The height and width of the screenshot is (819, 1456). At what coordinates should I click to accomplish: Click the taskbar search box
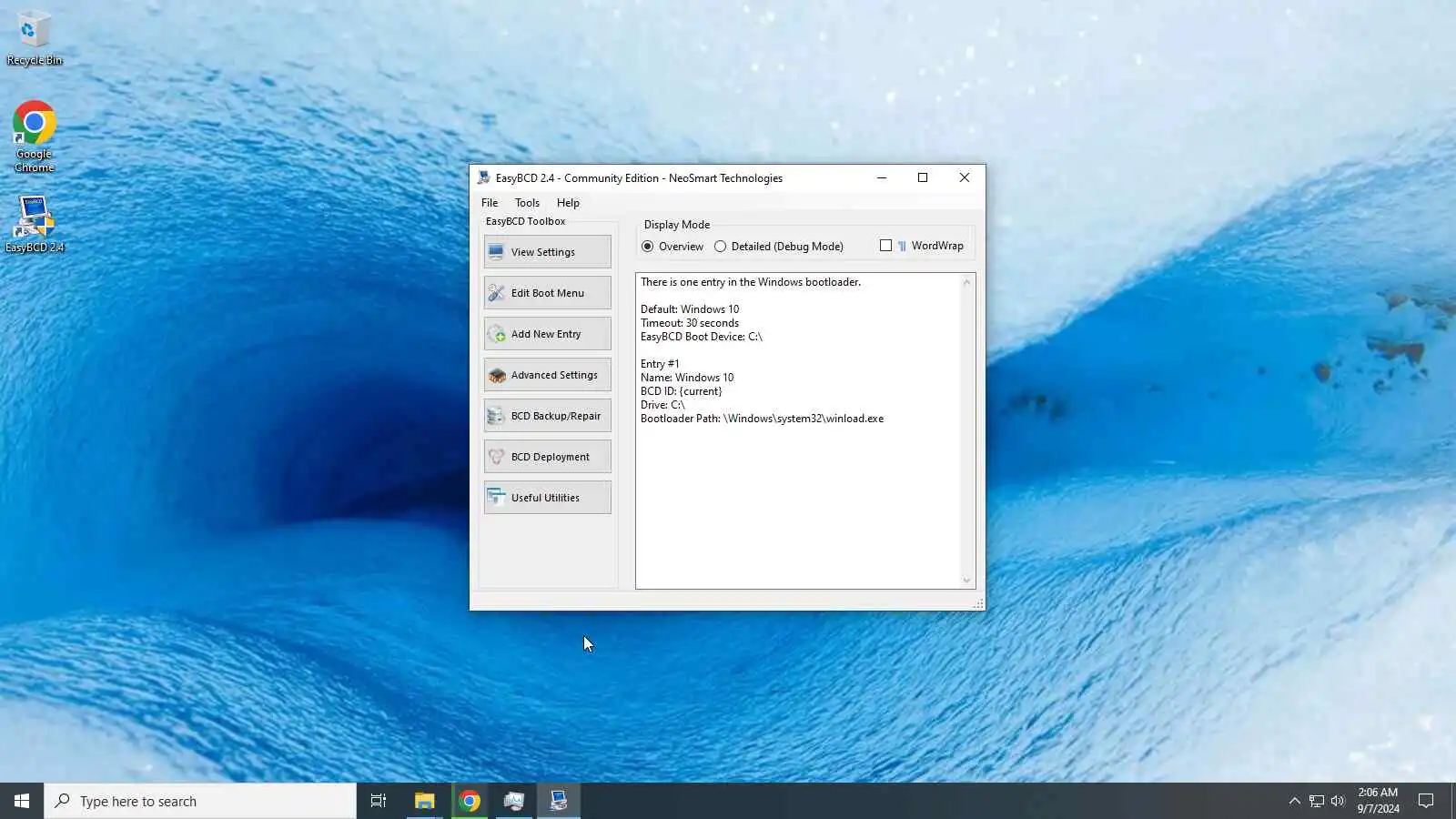[200, 801]
